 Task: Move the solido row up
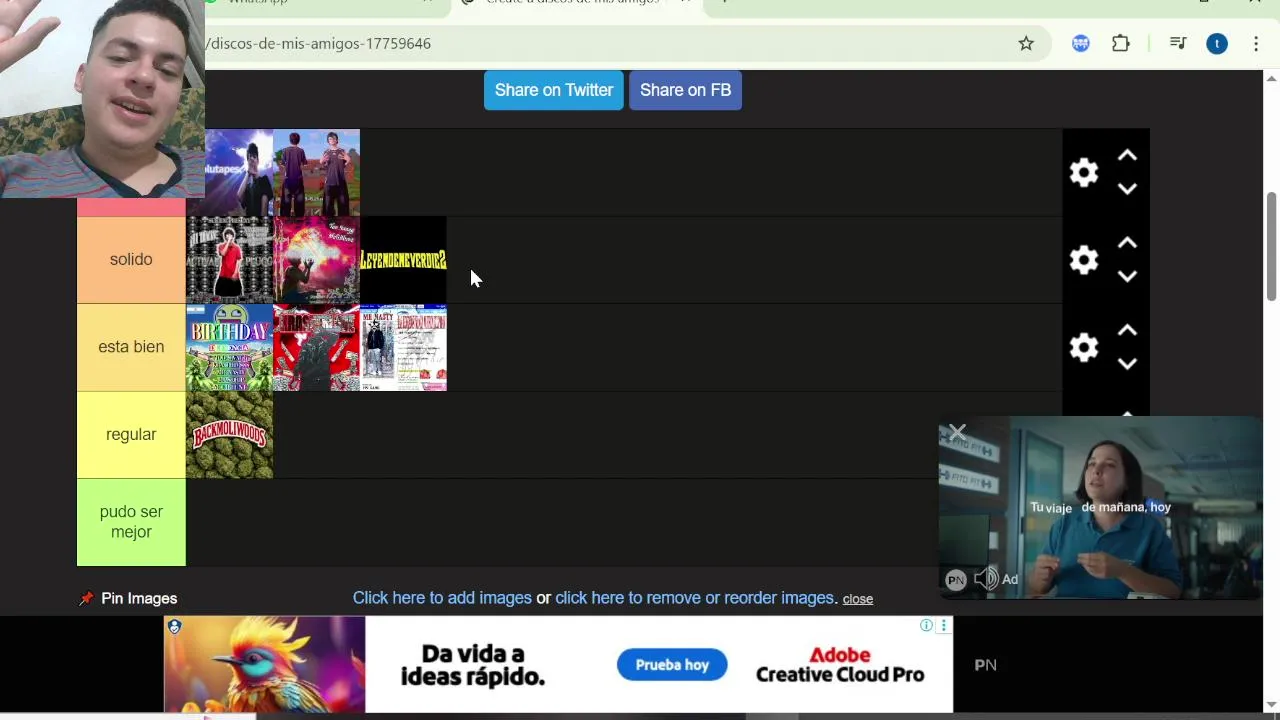coord(1127,243)
